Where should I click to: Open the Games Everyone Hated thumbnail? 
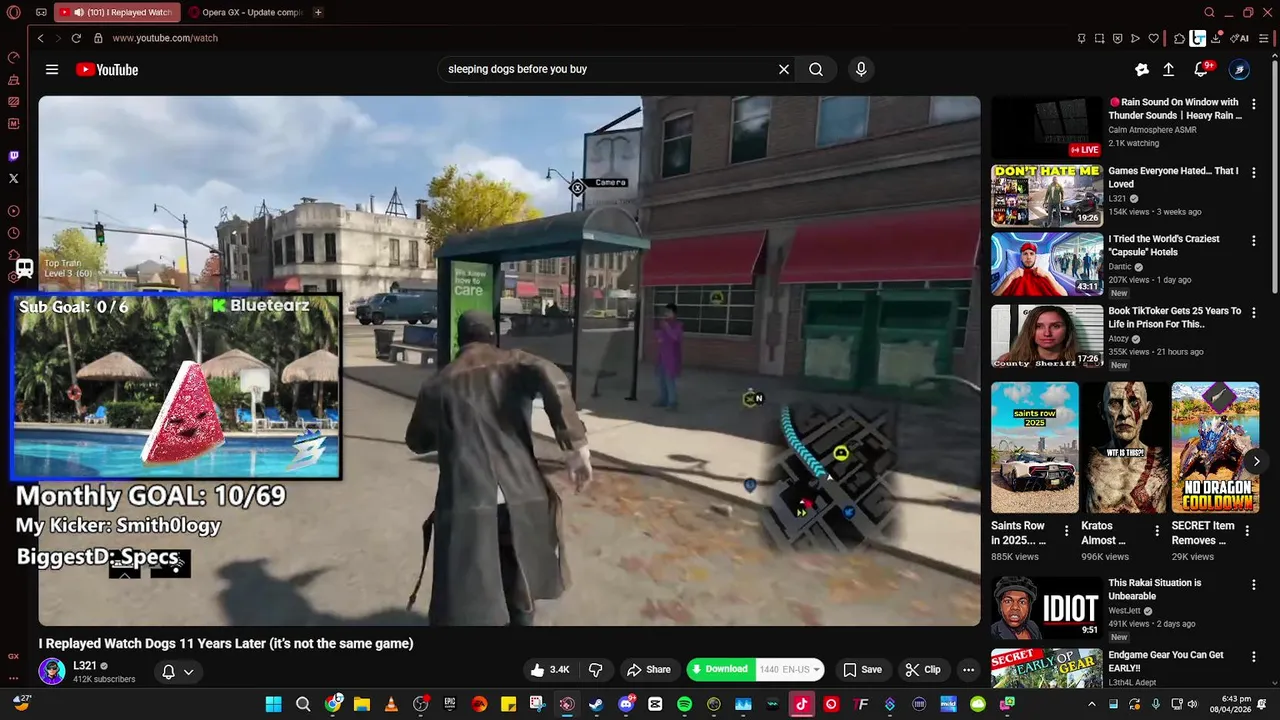tap(1047, 196)
